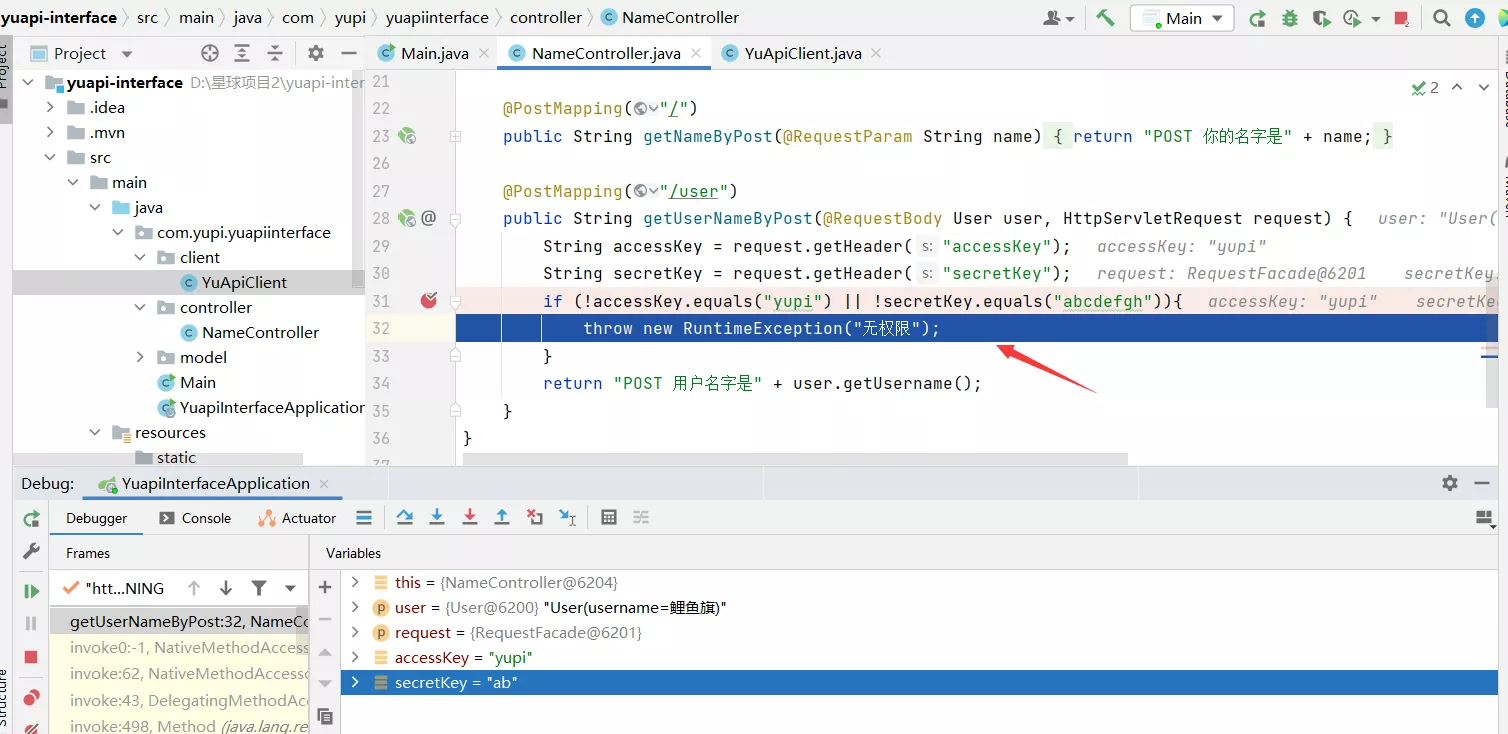
Task: Select YuApiClient in project tree
Action: 244,282
